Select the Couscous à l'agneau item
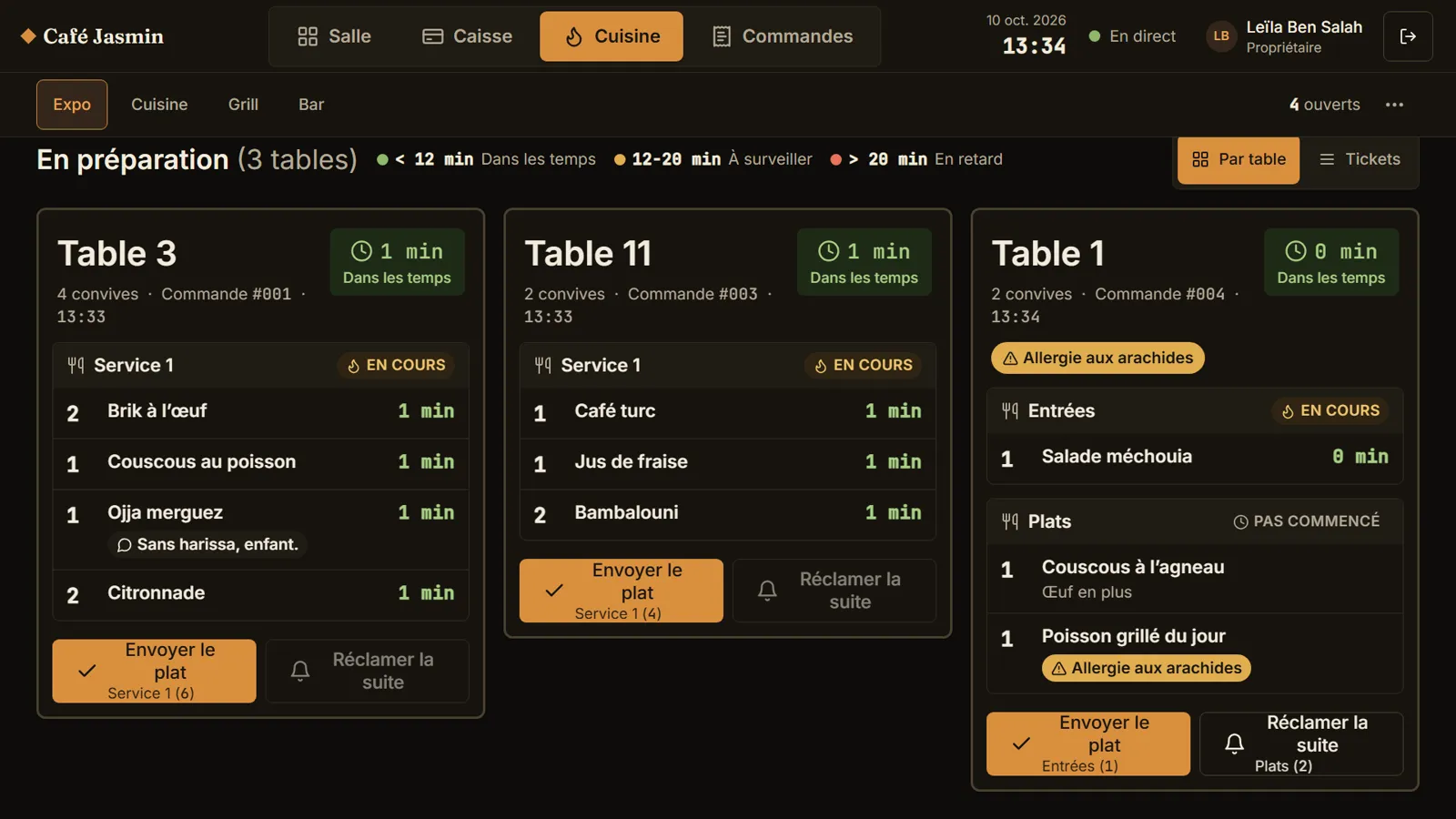1456x819 pixels. pyautogui.click(x=1195, y=579)
